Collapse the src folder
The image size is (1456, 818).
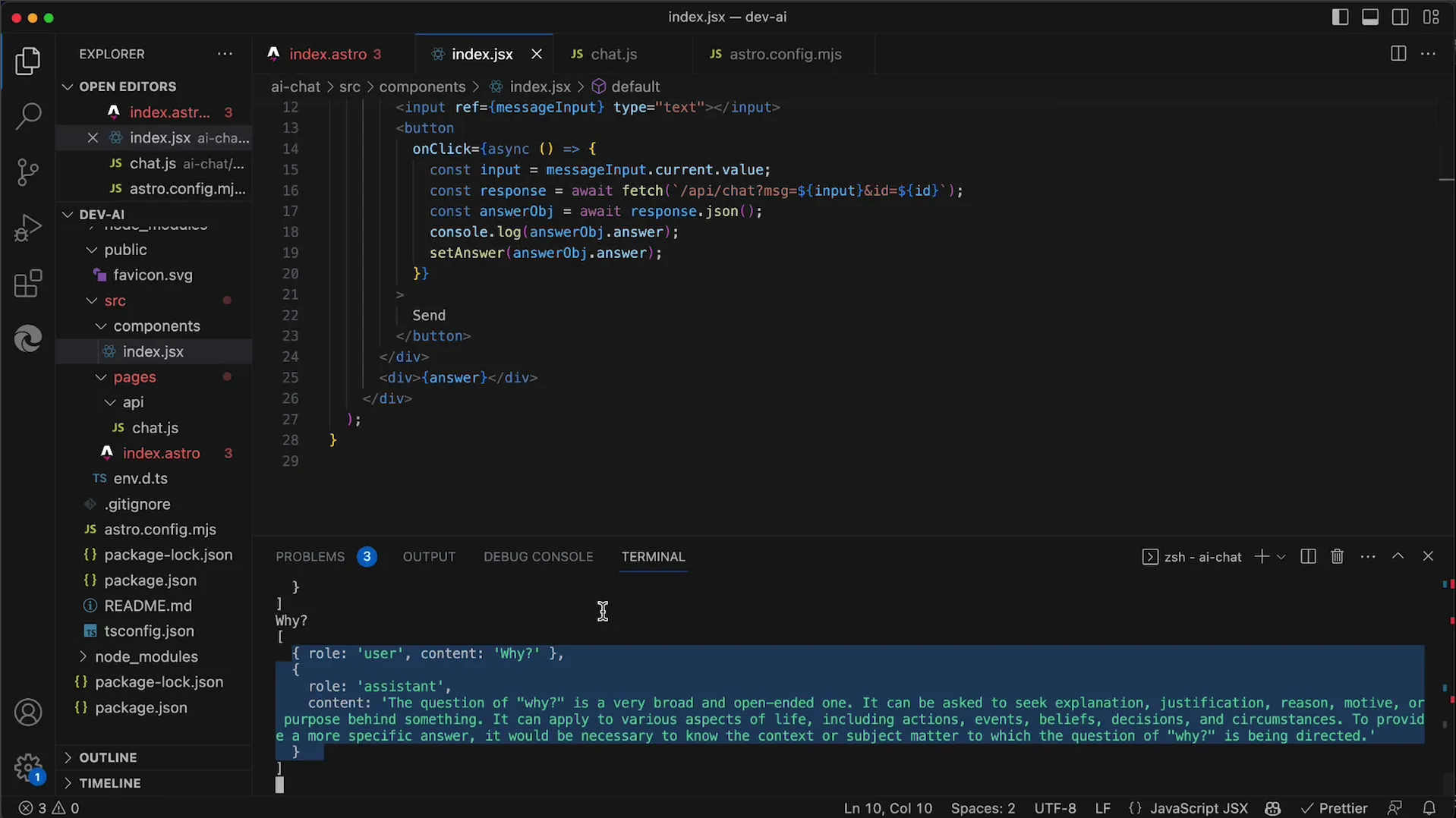(115, 300)
